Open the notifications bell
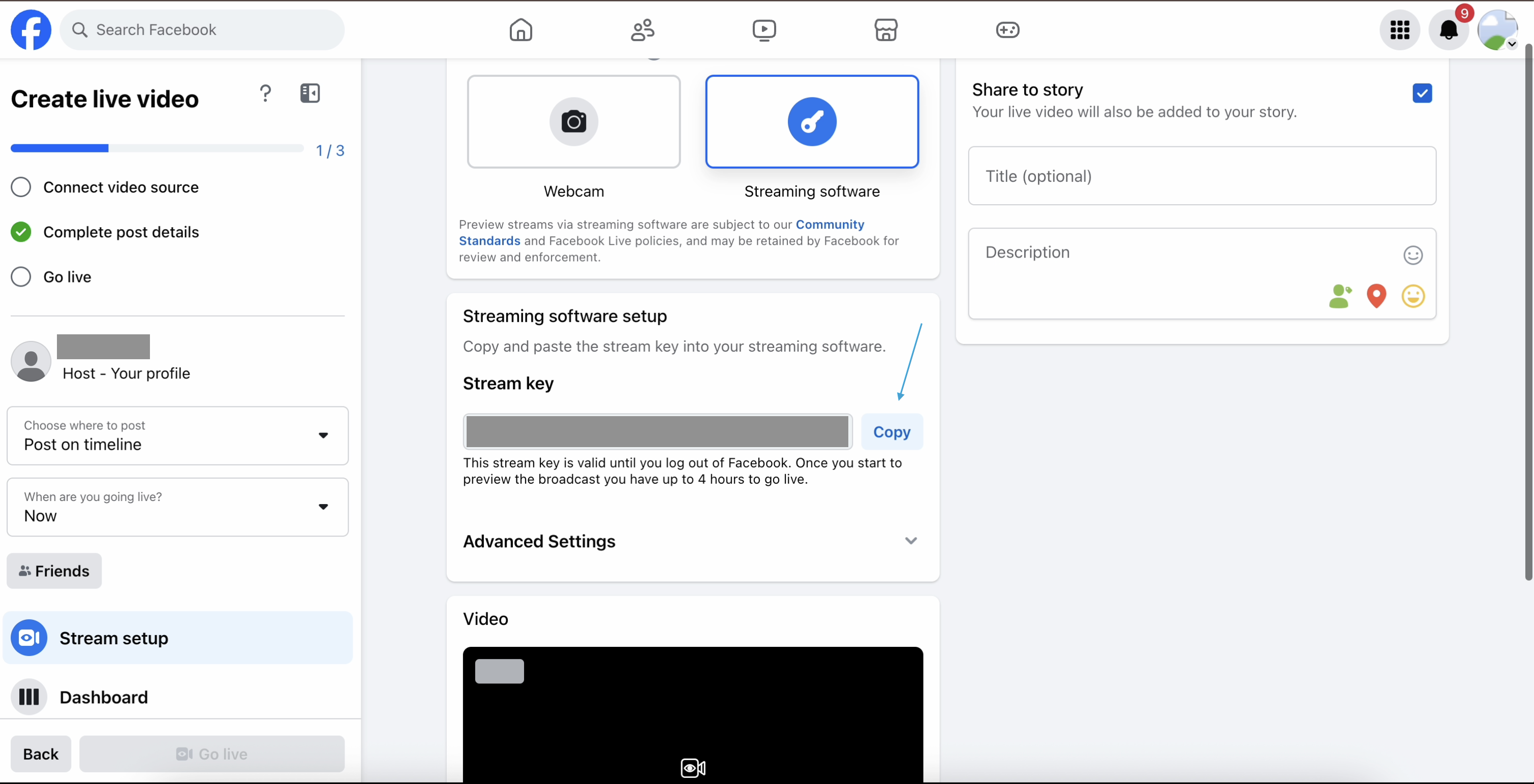Image resolution: width=1534 pixels, height=784 pixels. pyautogui.click(x=1448, y=30)
